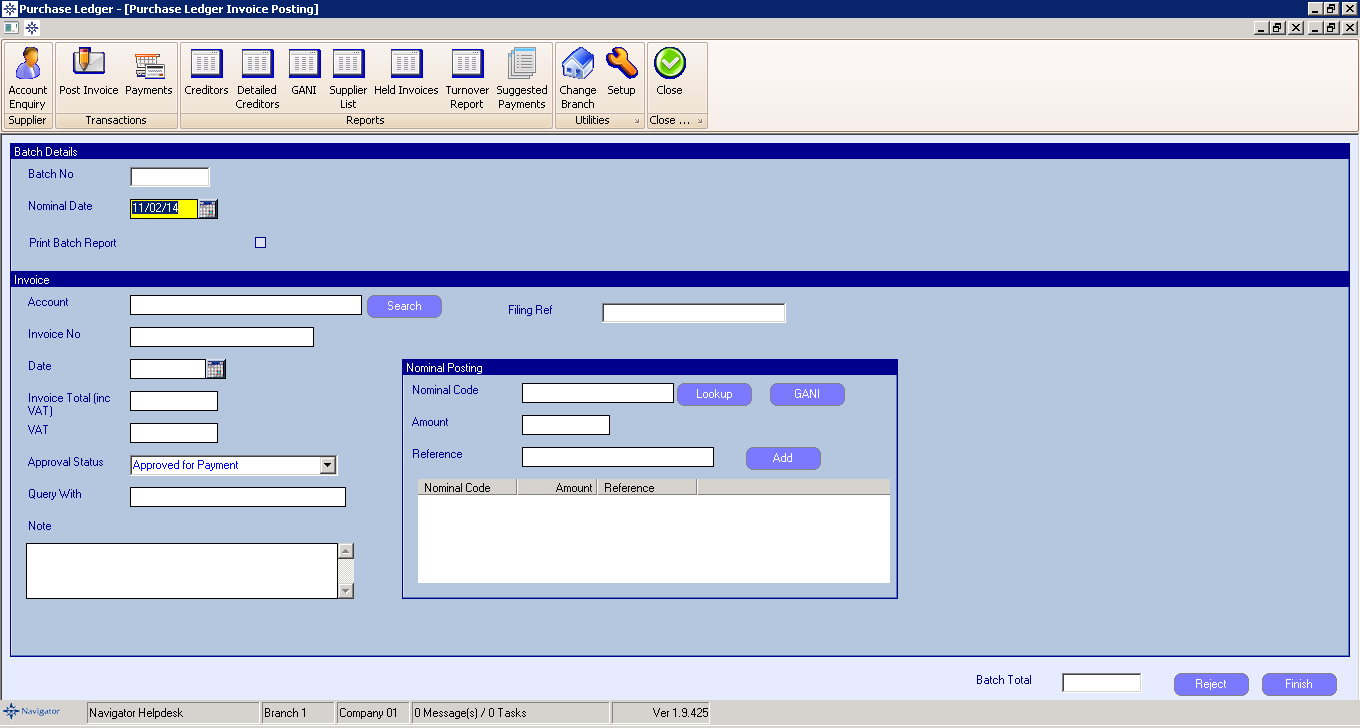This screenshot has width=1360, height=728.
Task: Open calendar picker beside Nominal Date
Action: [x=207, y=209]
